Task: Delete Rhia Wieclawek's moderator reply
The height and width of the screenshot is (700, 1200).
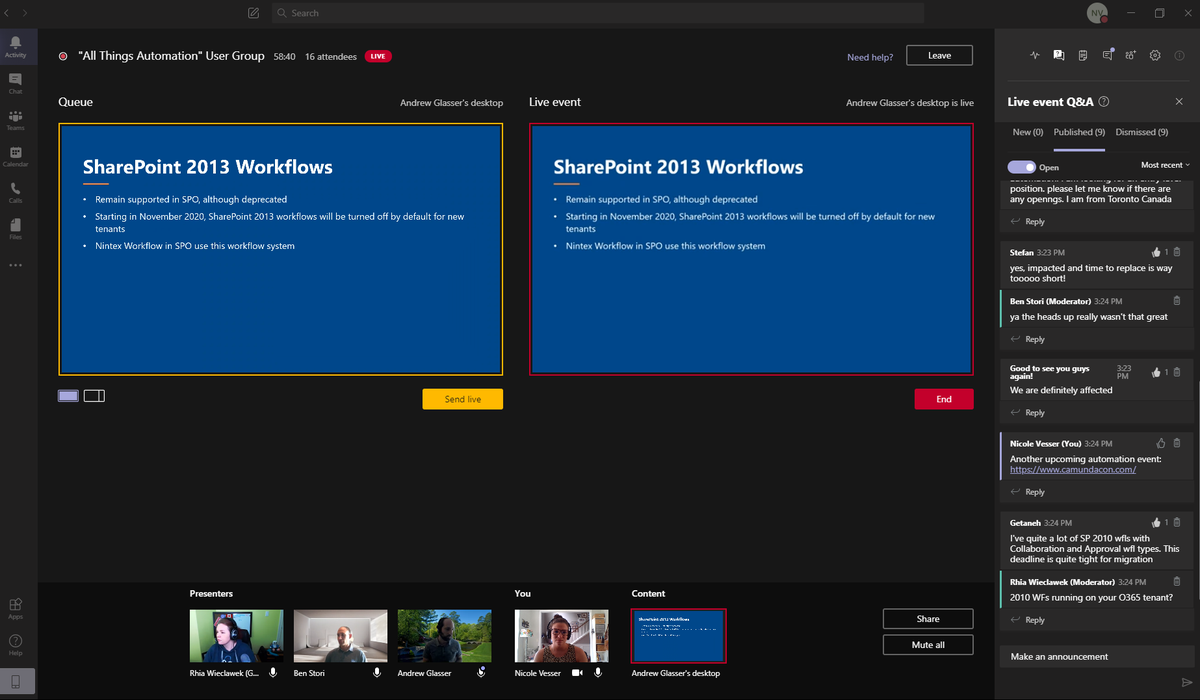Action: [x=1177, y=581]
